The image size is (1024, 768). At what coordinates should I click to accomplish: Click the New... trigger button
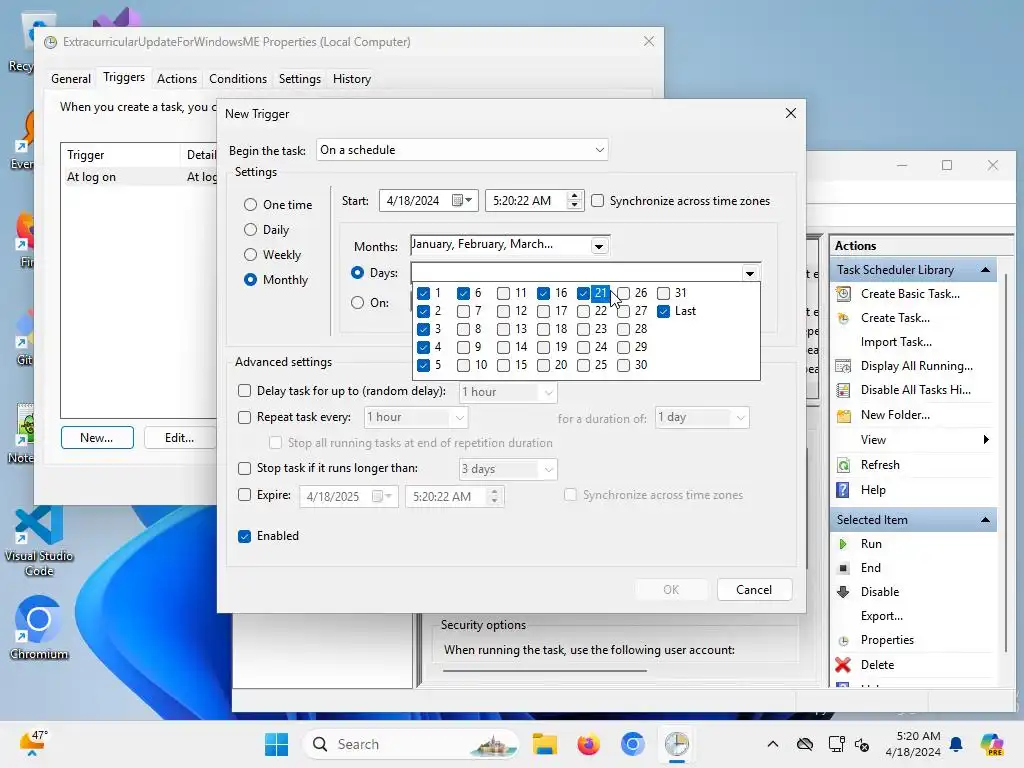tap(97, 438)
